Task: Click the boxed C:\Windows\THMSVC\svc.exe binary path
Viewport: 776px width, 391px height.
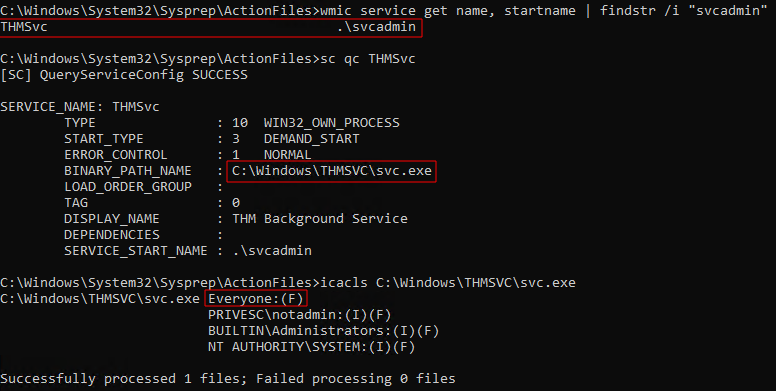Action: click(332, 171)
